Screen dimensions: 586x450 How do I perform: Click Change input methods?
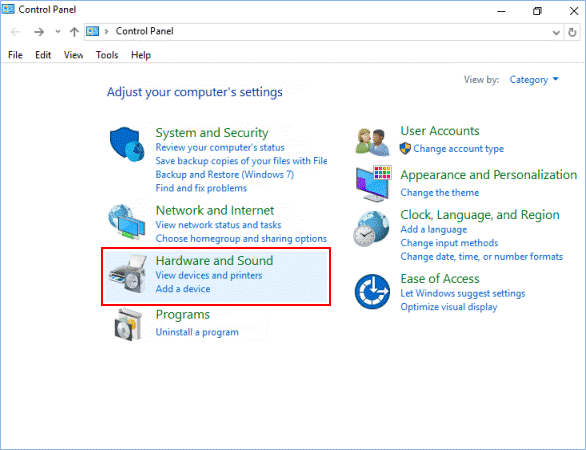pyautogui.click(x=449, y=243)
